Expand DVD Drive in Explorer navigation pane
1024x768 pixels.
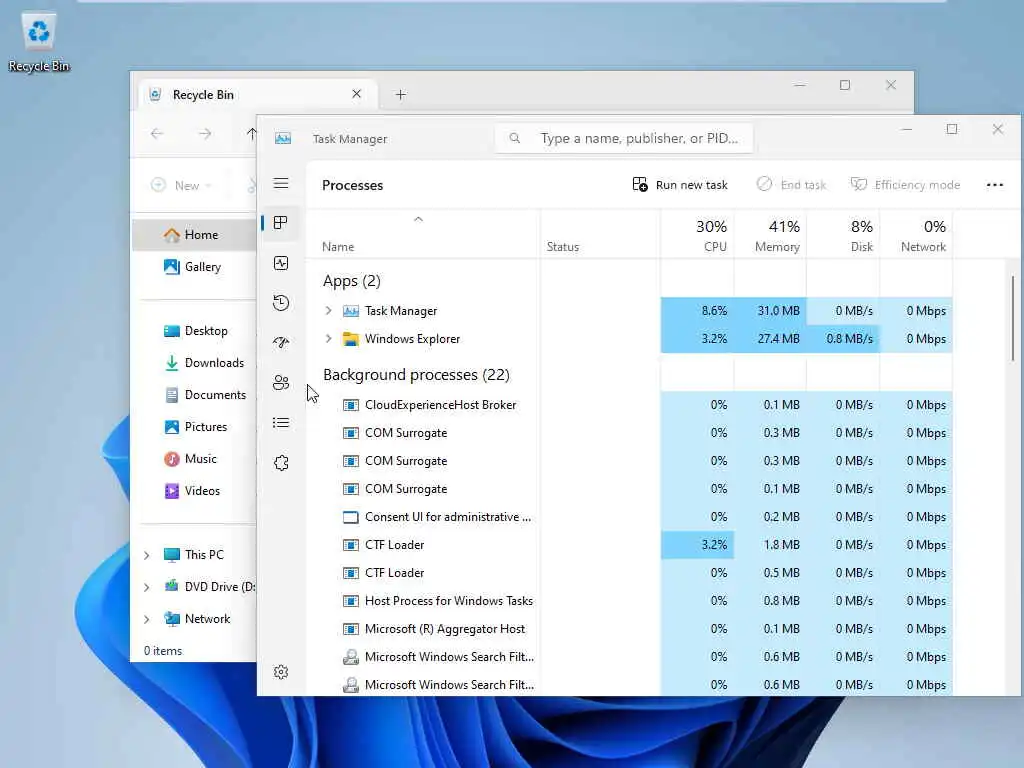point(147,587)
